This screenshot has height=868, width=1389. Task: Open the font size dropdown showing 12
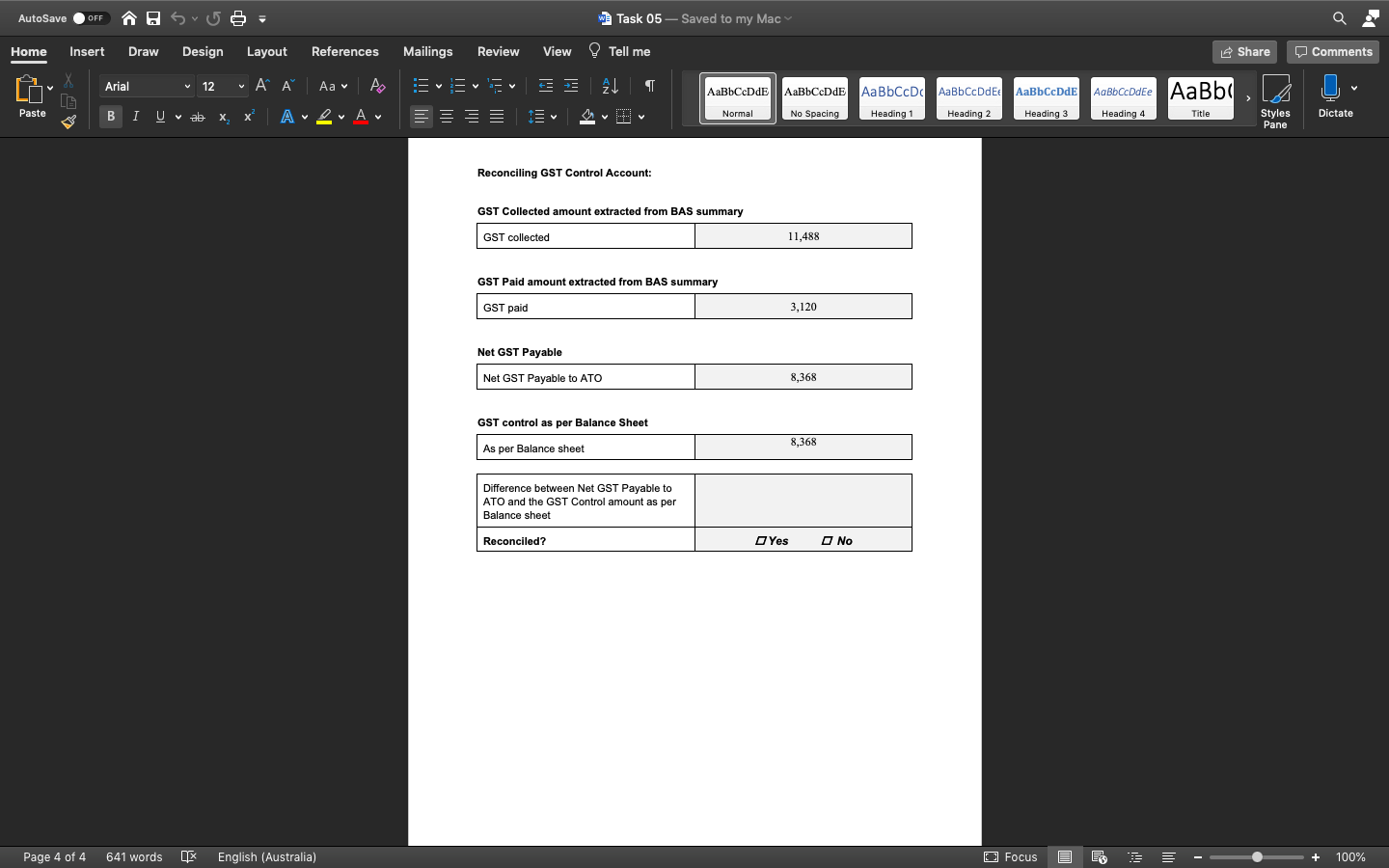[x=223, y=86]
